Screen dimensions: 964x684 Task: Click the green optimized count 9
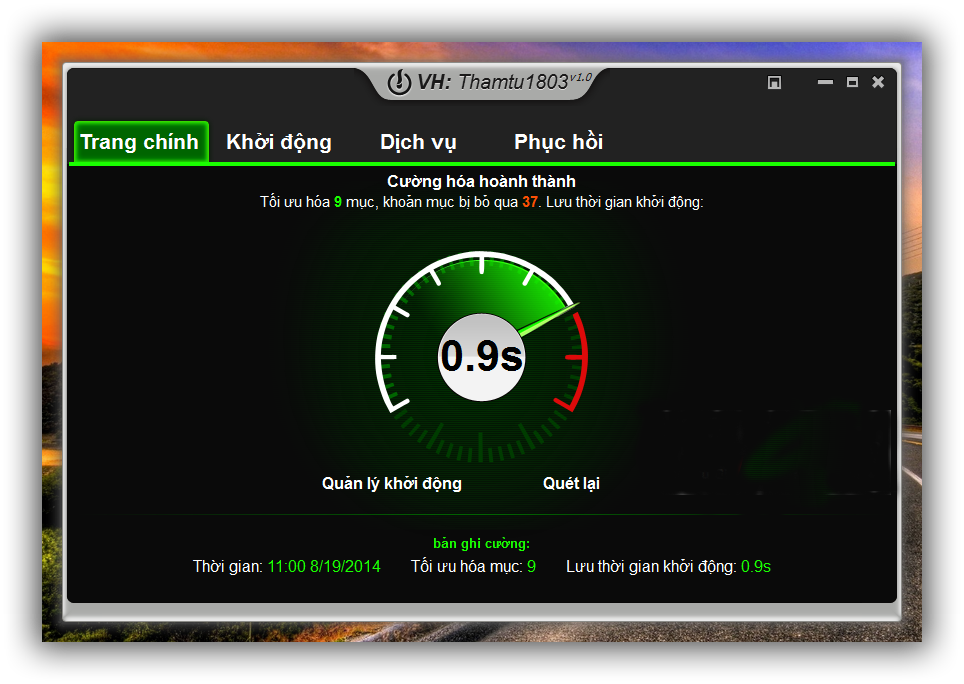tap(338, 202)
